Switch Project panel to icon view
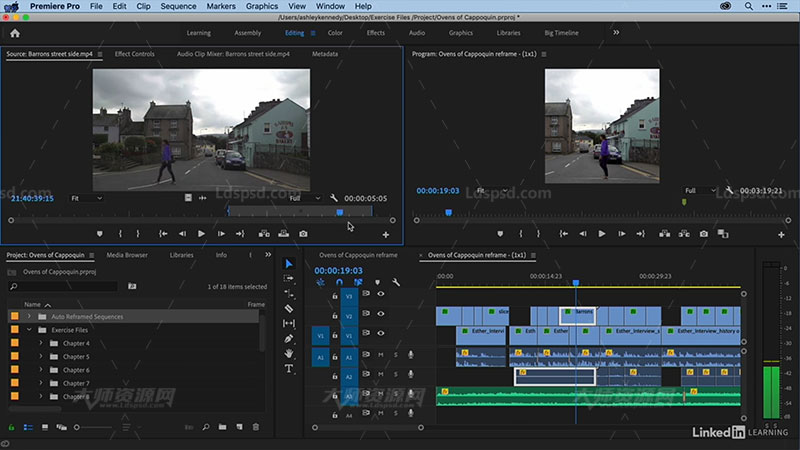The width and height of the screenshot is (800, 450). 45,427
